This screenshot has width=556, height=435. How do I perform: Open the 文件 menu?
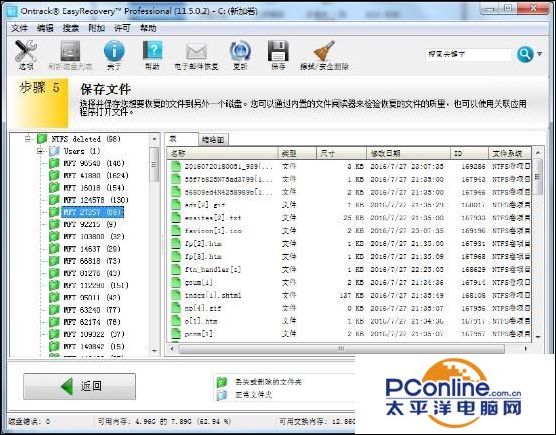19,28
